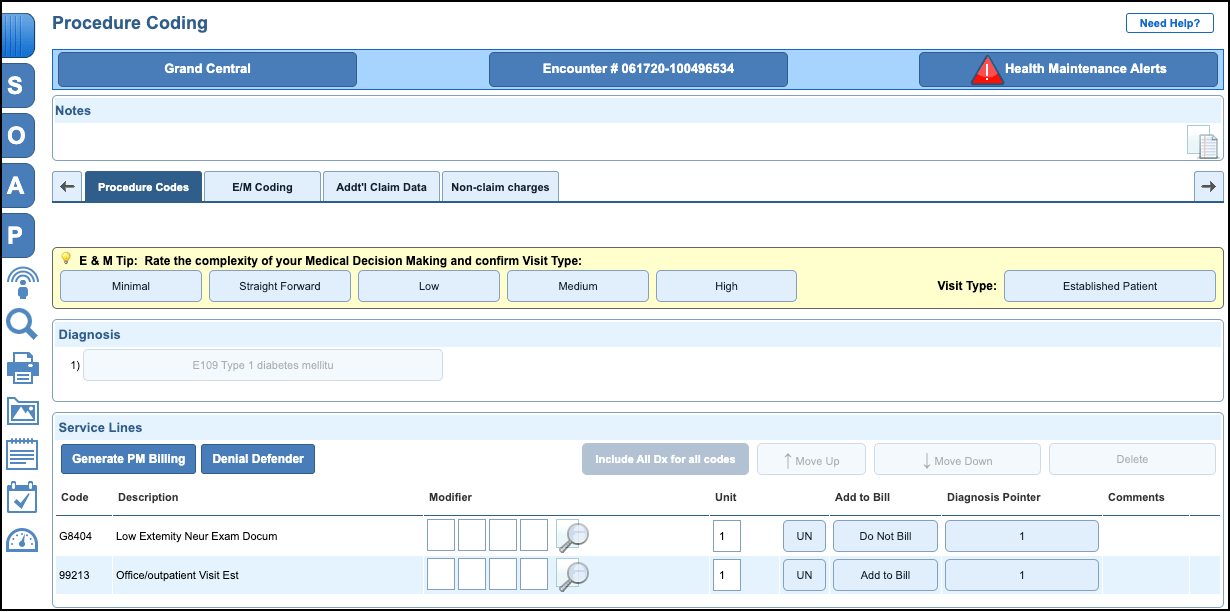Open the Visit Type Established Patient selector

tap(1109, 285)
